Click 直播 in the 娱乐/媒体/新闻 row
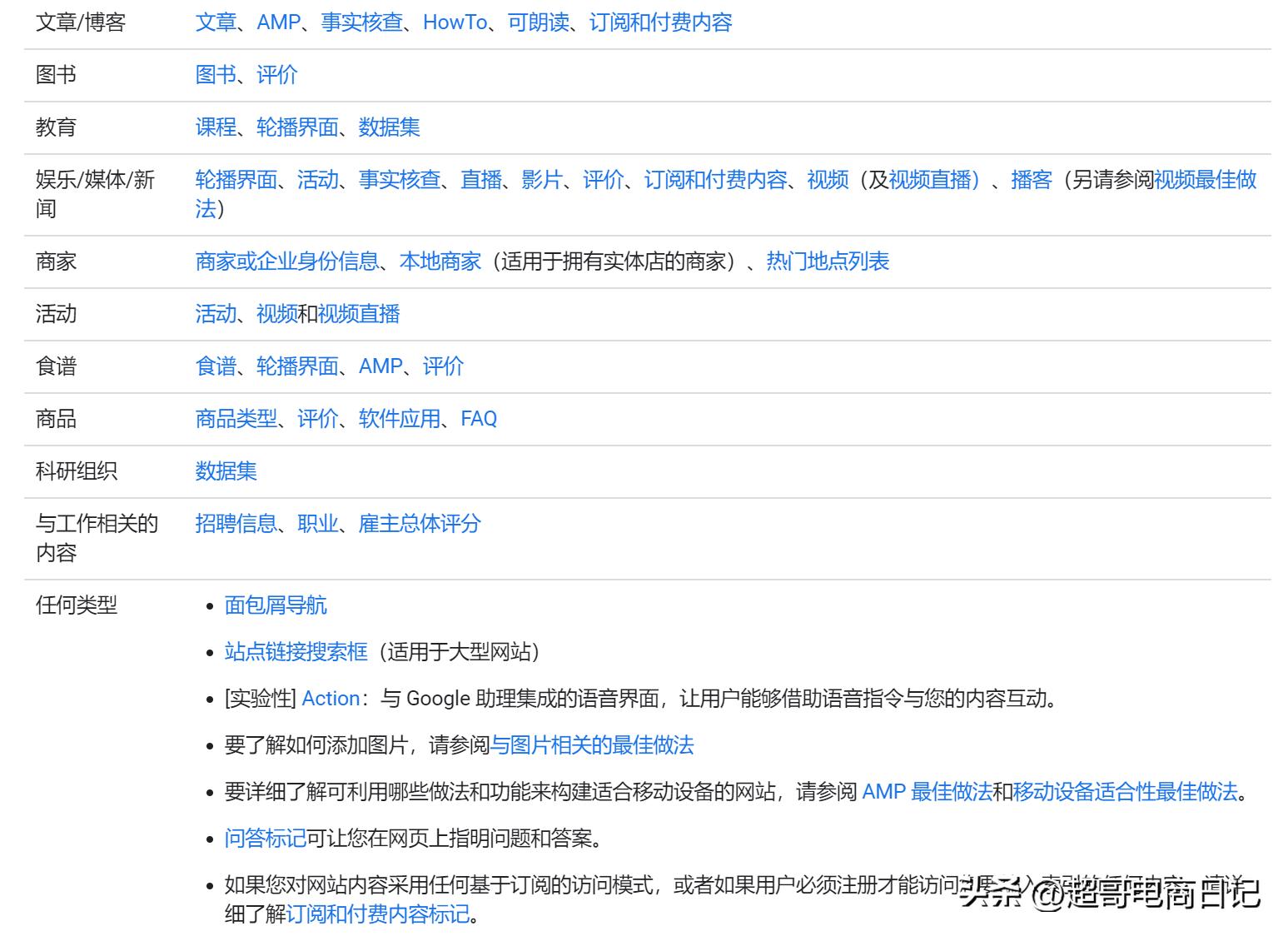 pyautogui.click(x=481, y=179)
